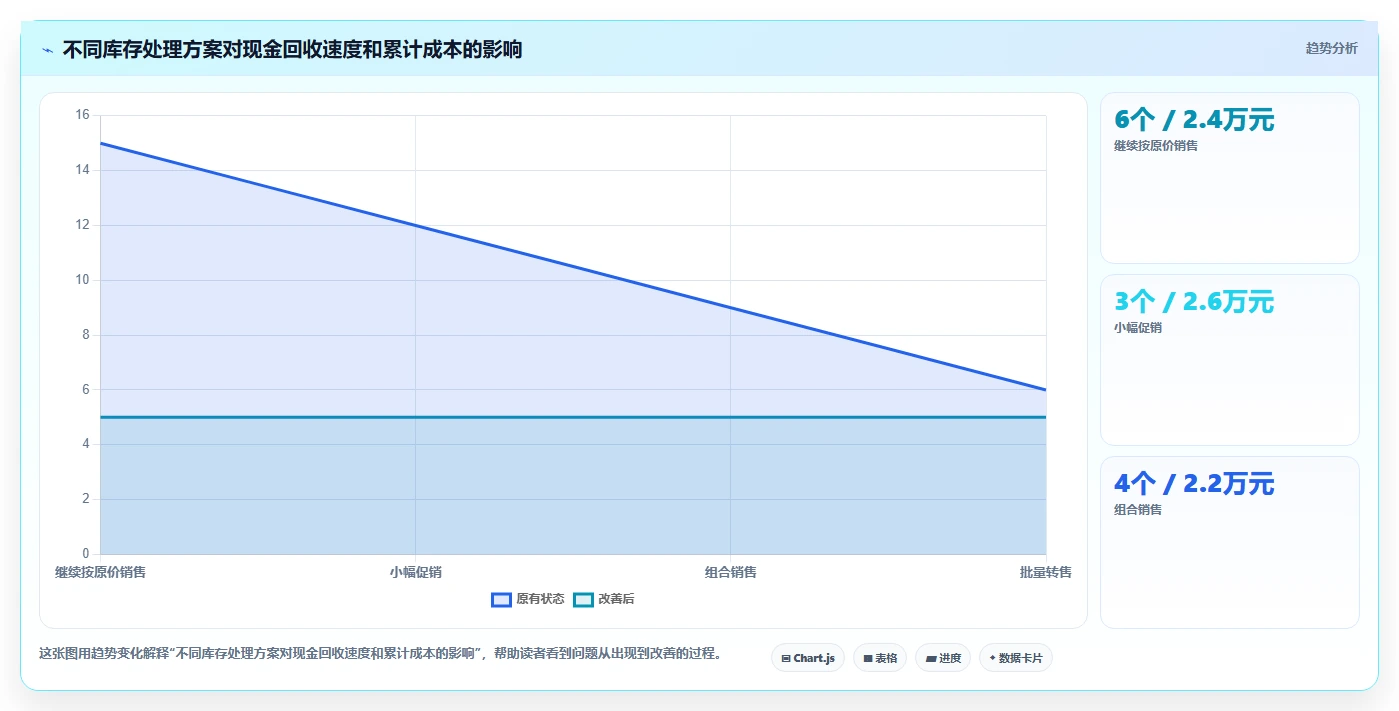Select the 数据卡片 tag chip
Viewport: 1399px width, 711px height.
(1016, 658)
